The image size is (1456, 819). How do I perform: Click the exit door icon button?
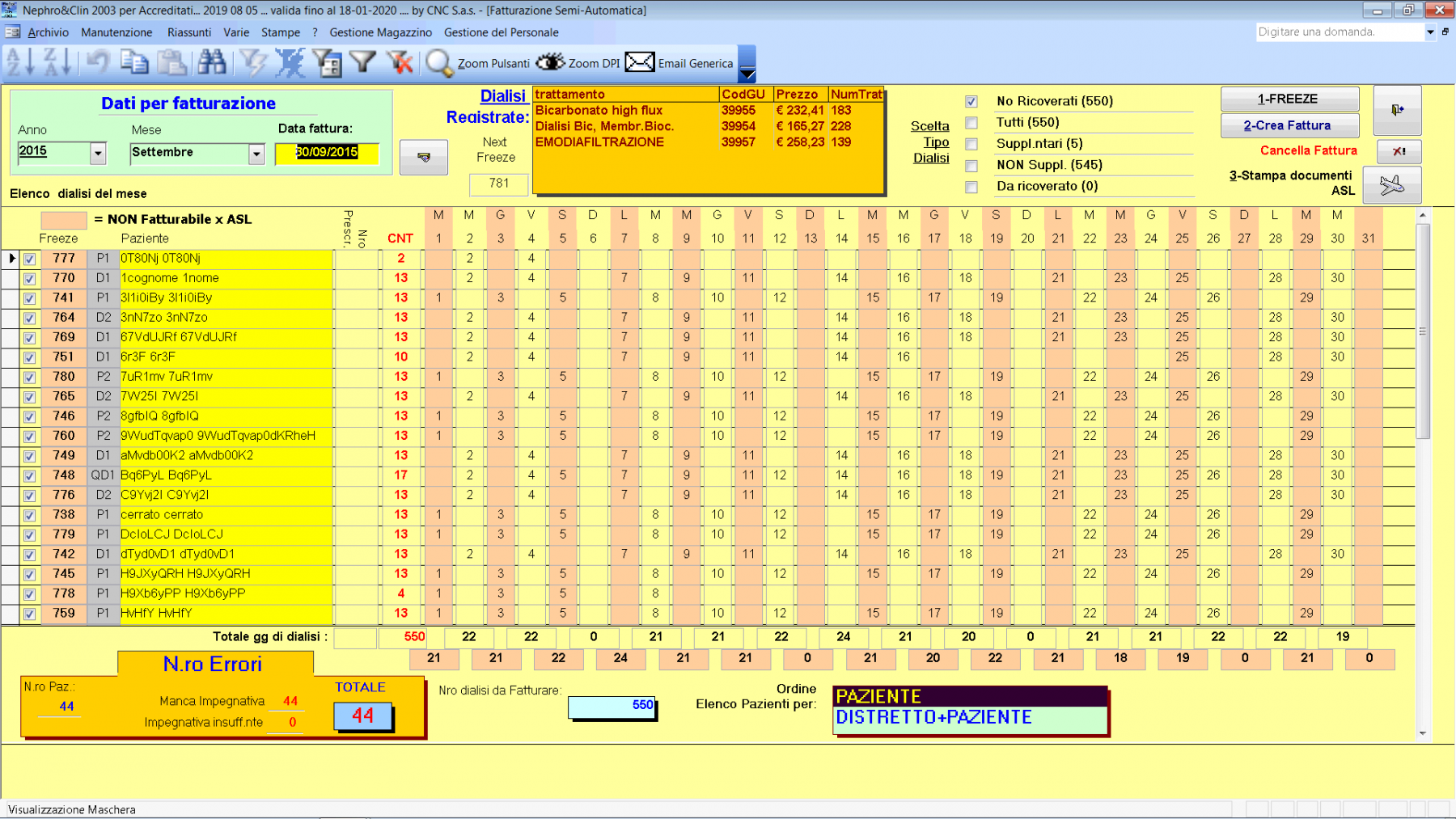(1397, 110)
